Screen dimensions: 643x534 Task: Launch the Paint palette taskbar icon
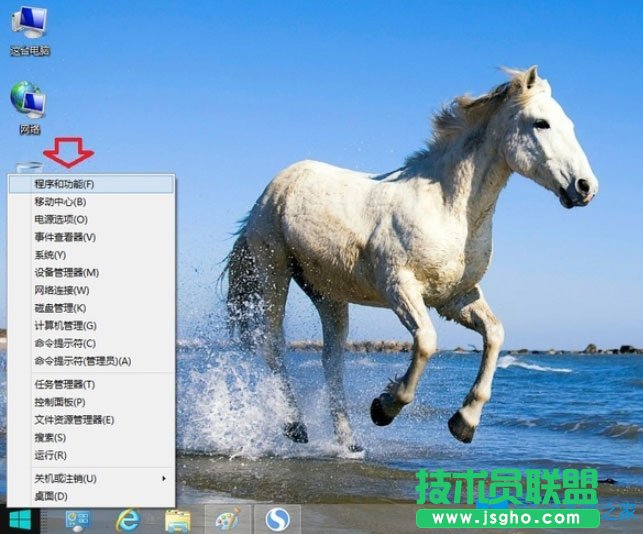coord(228,520)
